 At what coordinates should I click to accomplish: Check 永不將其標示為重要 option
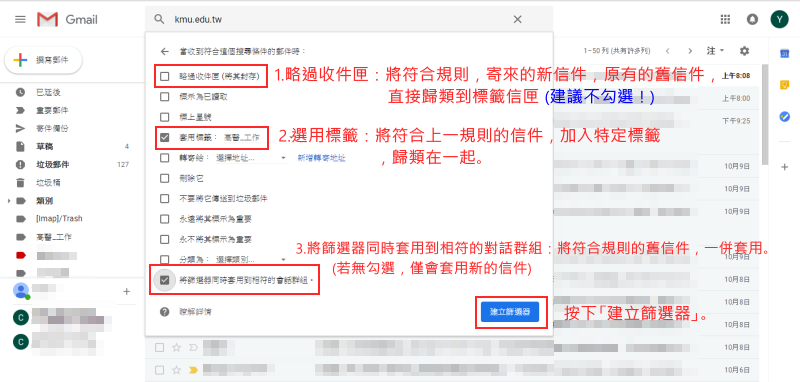(x=164, y=239)
